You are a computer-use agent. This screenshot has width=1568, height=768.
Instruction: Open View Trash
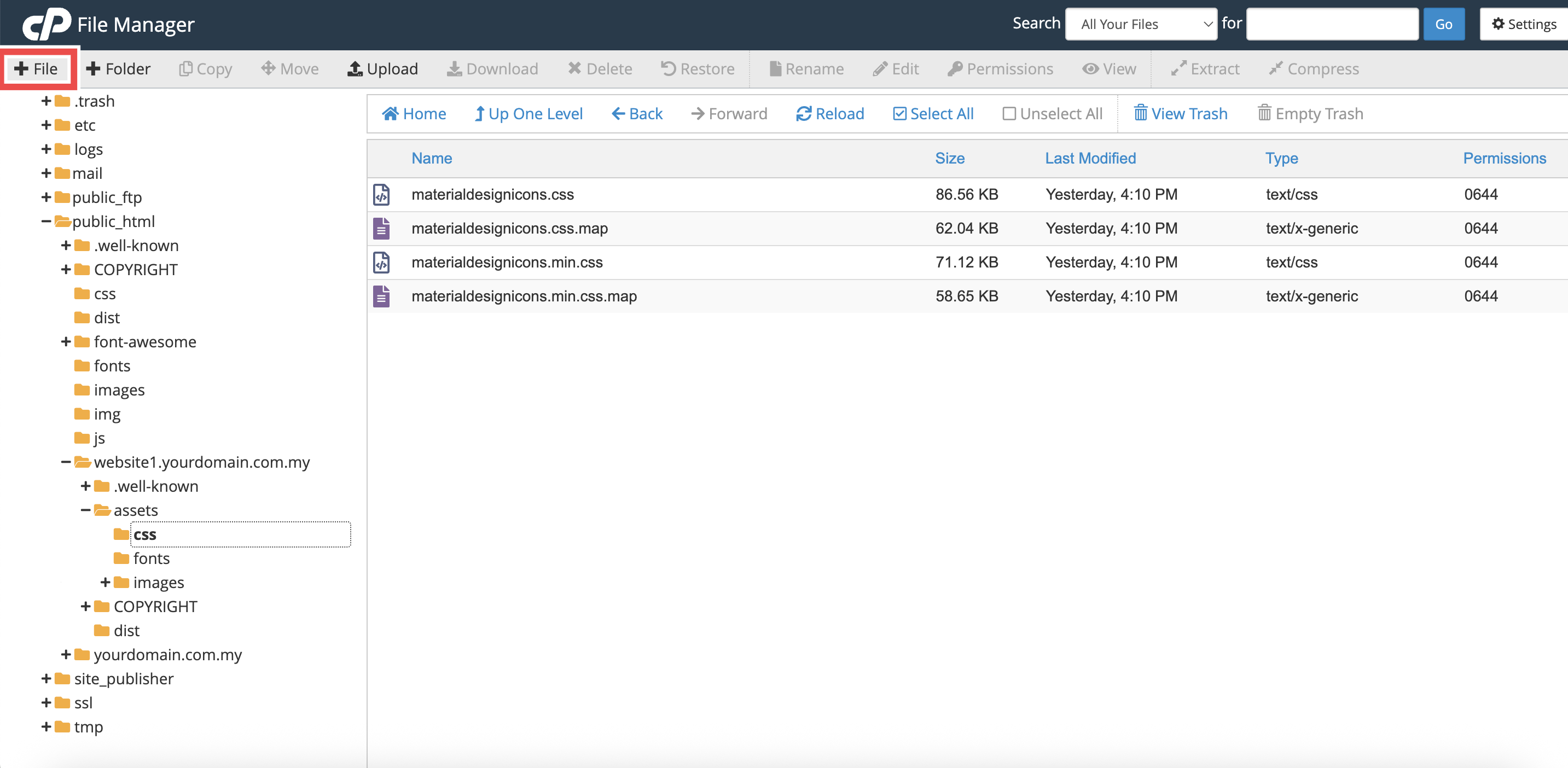[x=1180, y=114]
